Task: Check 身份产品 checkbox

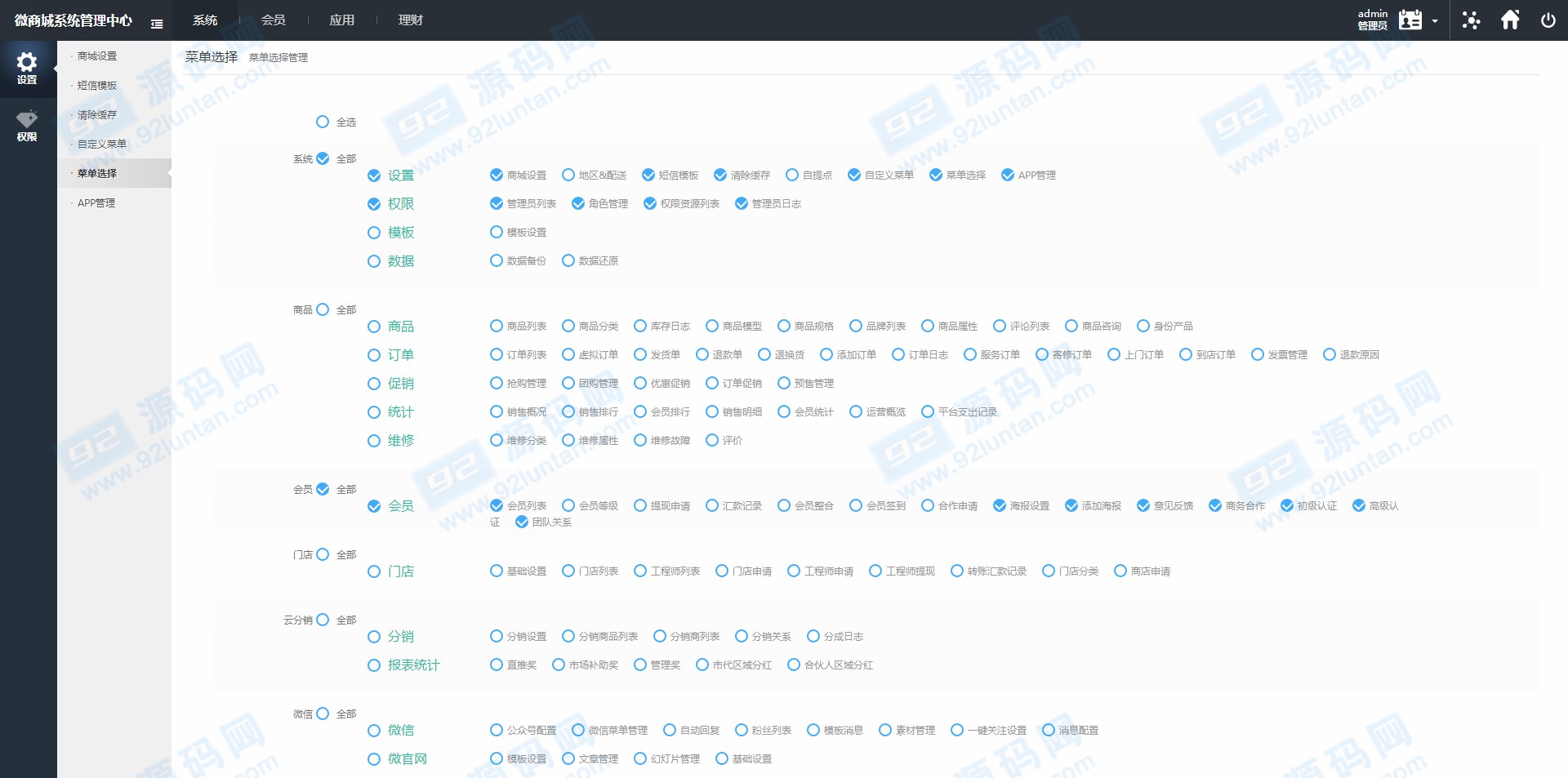Action: tap(1143, 327)
